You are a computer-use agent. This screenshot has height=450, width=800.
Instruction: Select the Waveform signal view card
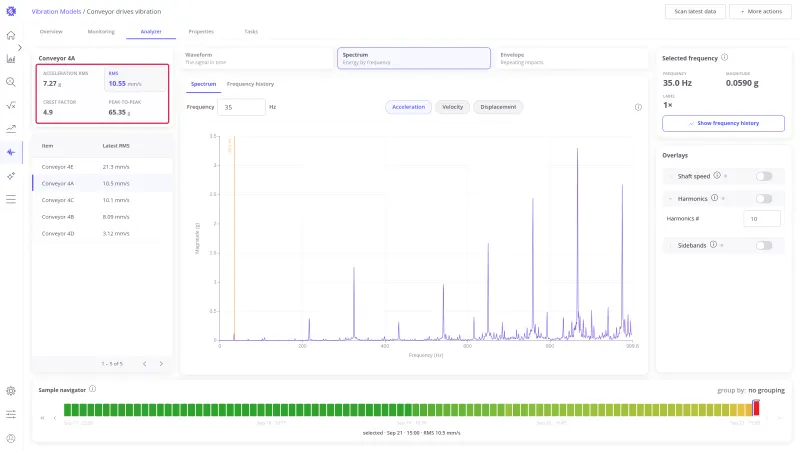coord(258,58)
